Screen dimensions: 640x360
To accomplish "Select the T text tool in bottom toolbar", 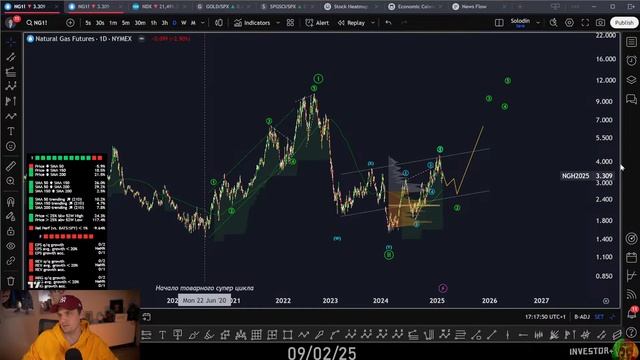I will point(162,335).
